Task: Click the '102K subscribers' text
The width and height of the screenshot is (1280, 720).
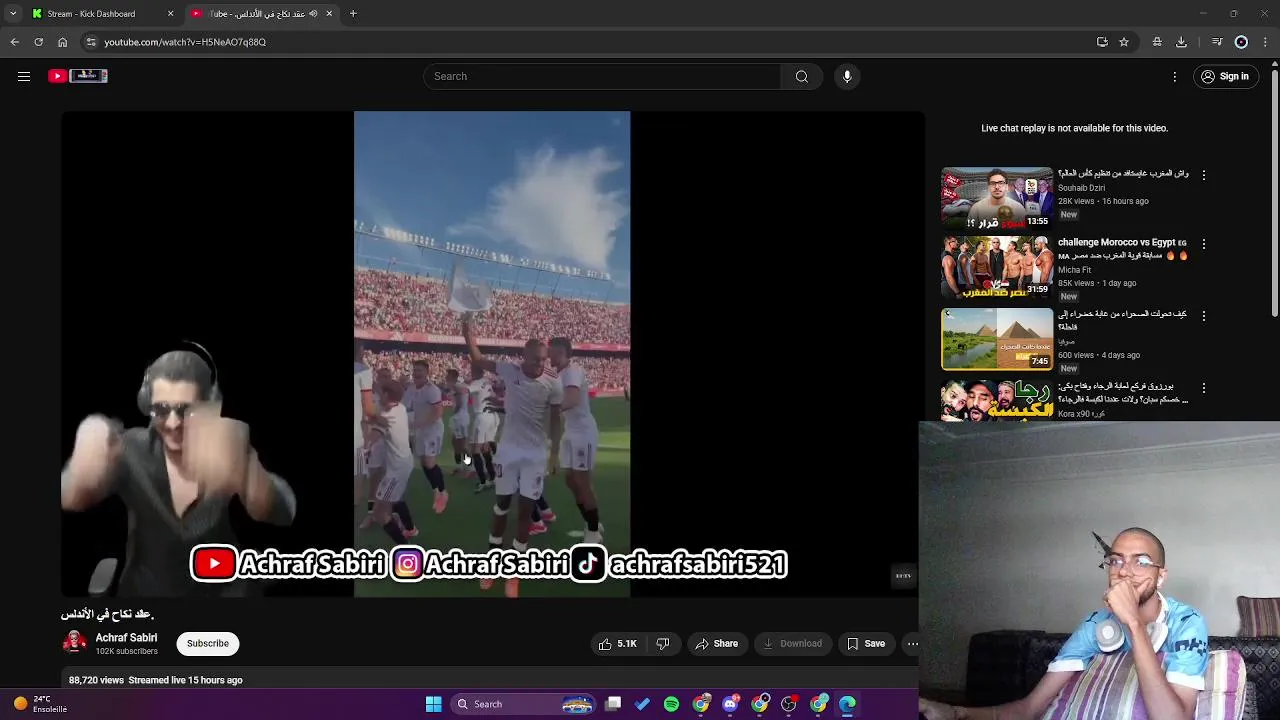Action: click(126, 651)
